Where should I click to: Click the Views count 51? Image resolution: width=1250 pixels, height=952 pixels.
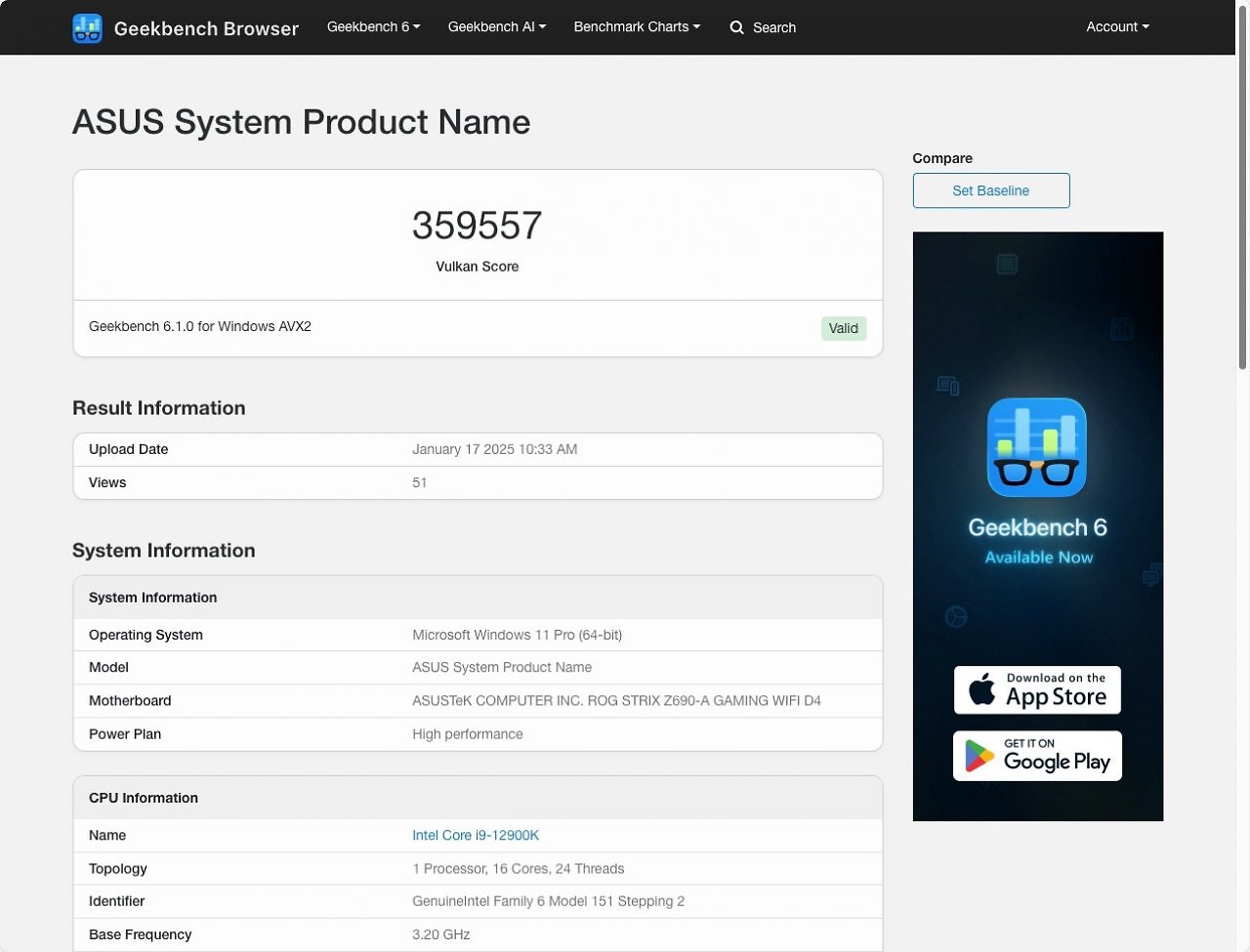pyautogui.click(x=420, y=482)
